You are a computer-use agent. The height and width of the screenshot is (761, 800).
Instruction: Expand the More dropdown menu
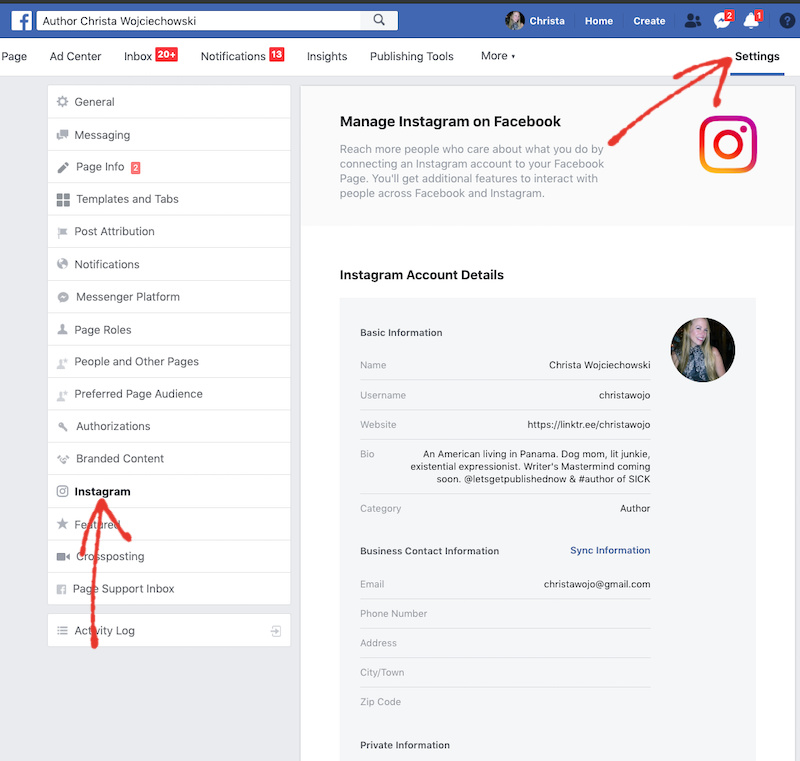coord(497,56)
